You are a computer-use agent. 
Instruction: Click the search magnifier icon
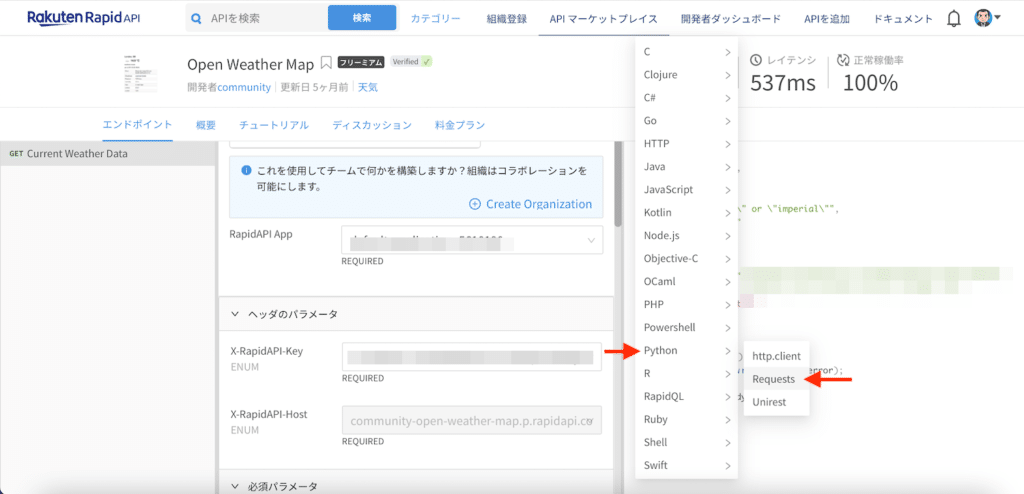tap(196, 18)
